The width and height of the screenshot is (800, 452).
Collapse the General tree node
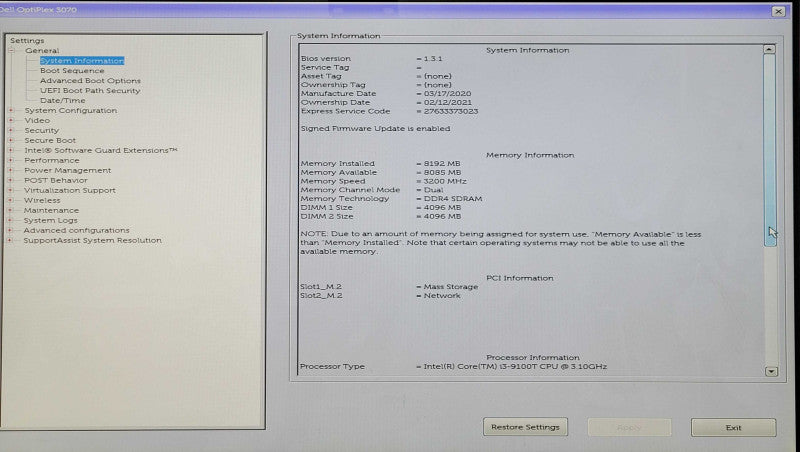point(11,51)
